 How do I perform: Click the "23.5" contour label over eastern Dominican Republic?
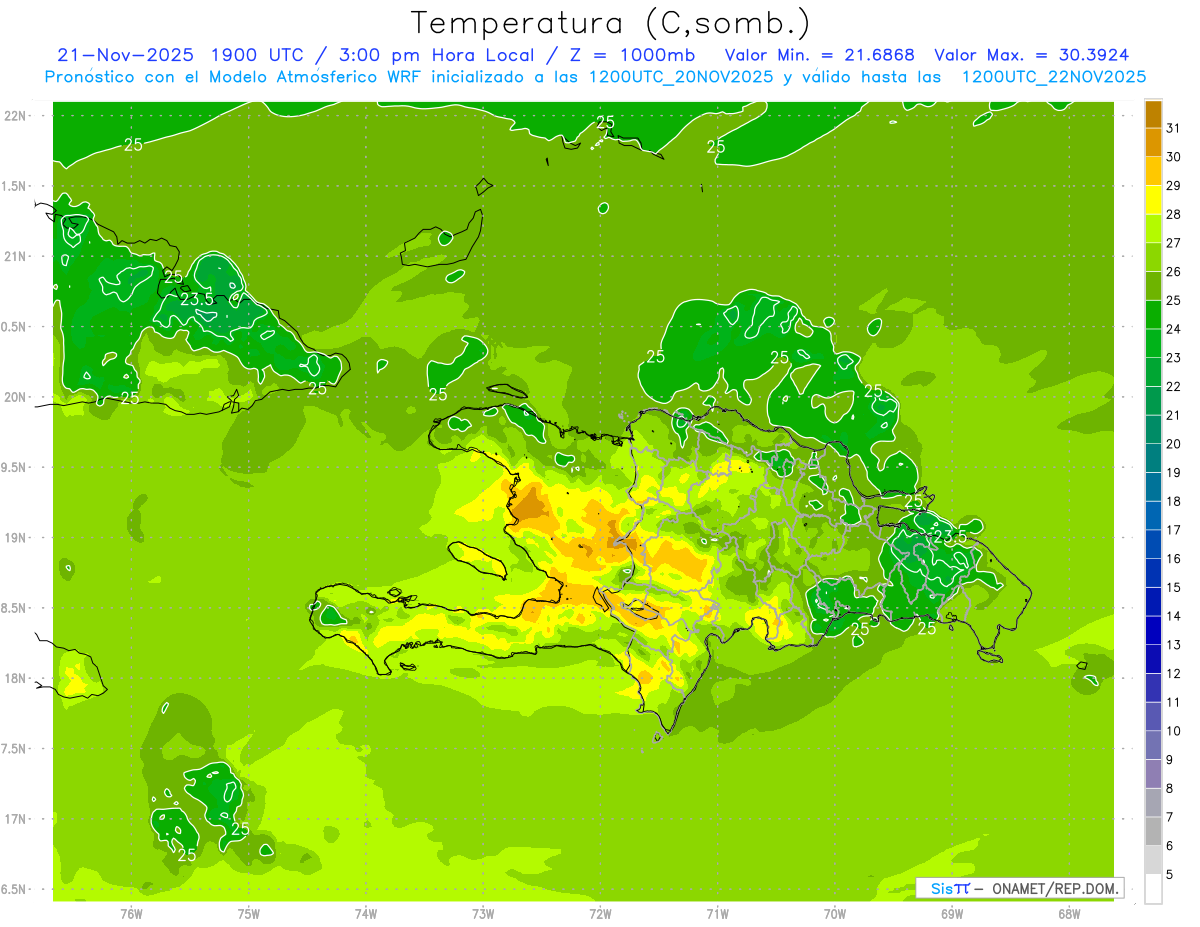951,536
